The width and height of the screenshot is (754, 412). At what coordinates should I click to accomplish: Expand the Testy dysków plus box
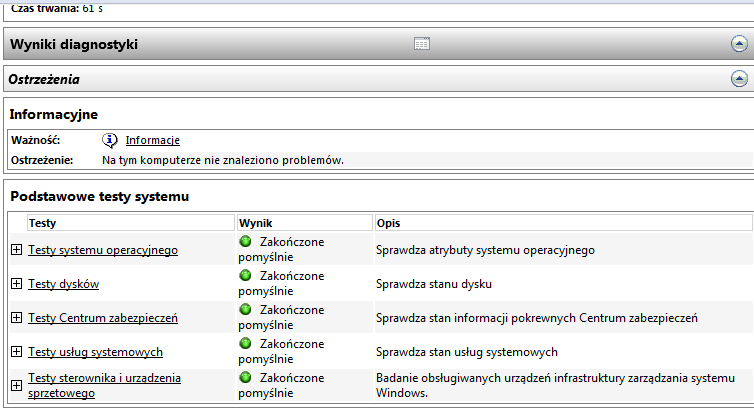(16, 284)
